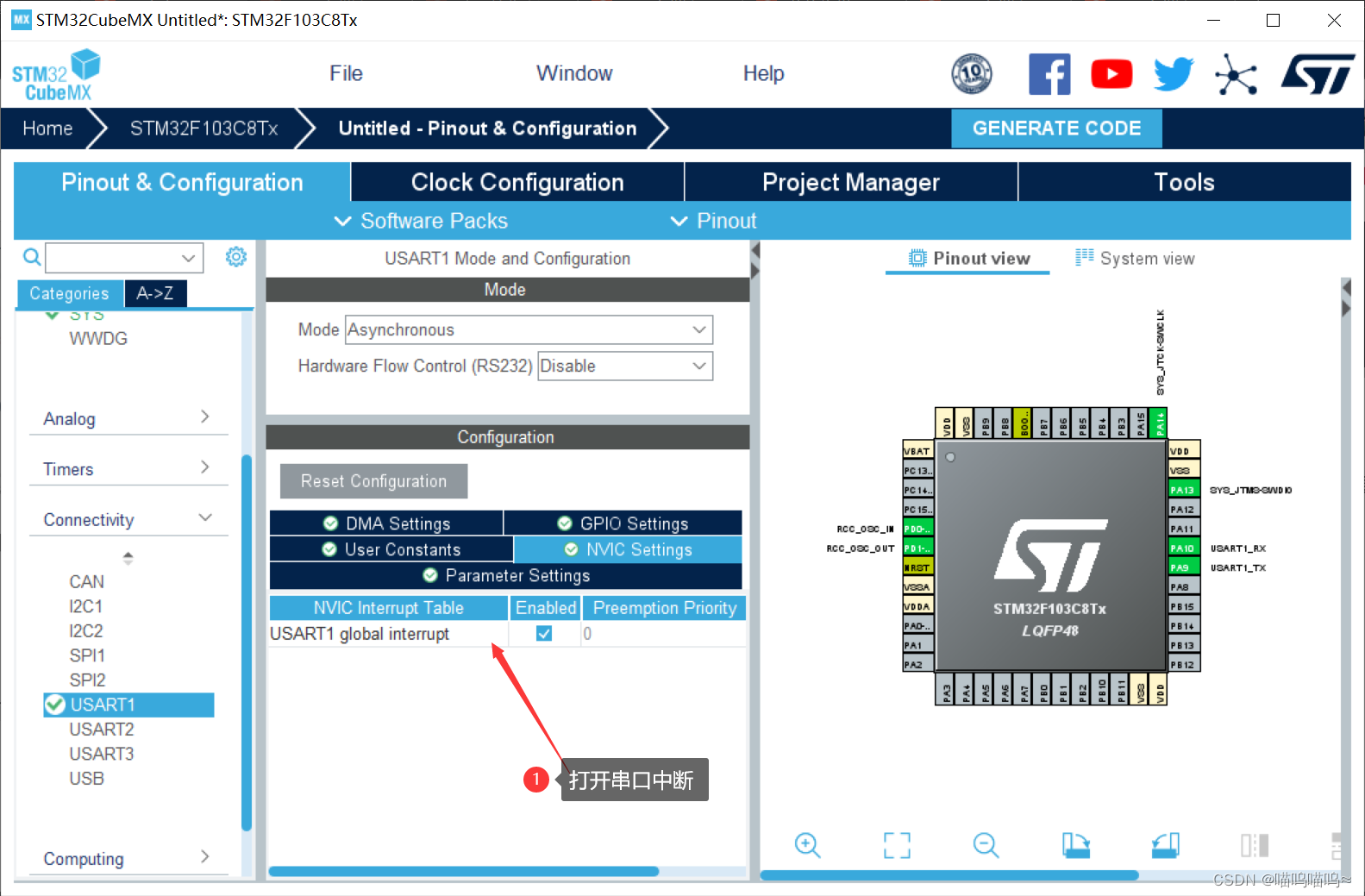Screen dimensions: 1365x896
Task: Open the Facebook icon link
Action: point(1049,74)
